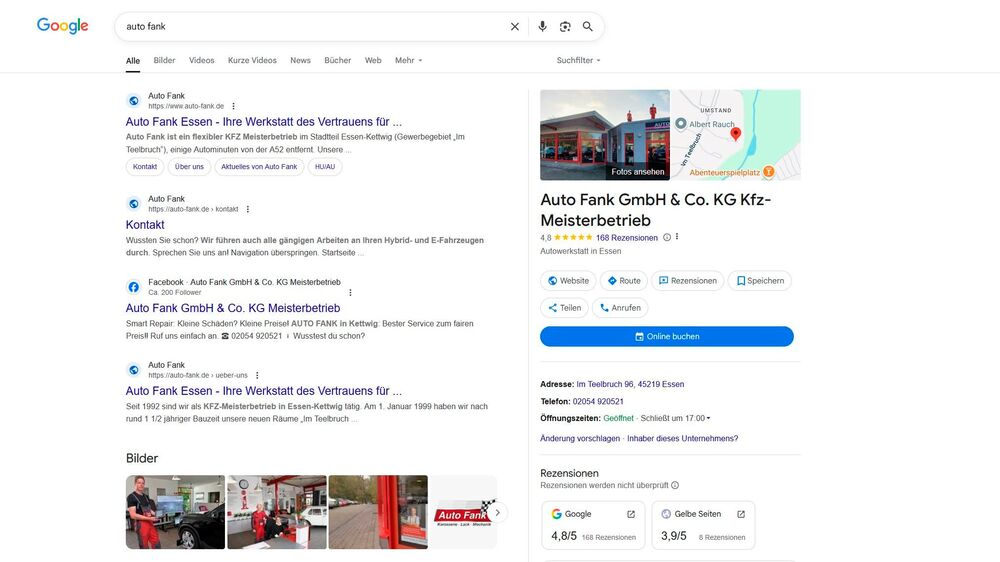
Task: Click the Rezensionen button
Action: click(x=688, y=281)
